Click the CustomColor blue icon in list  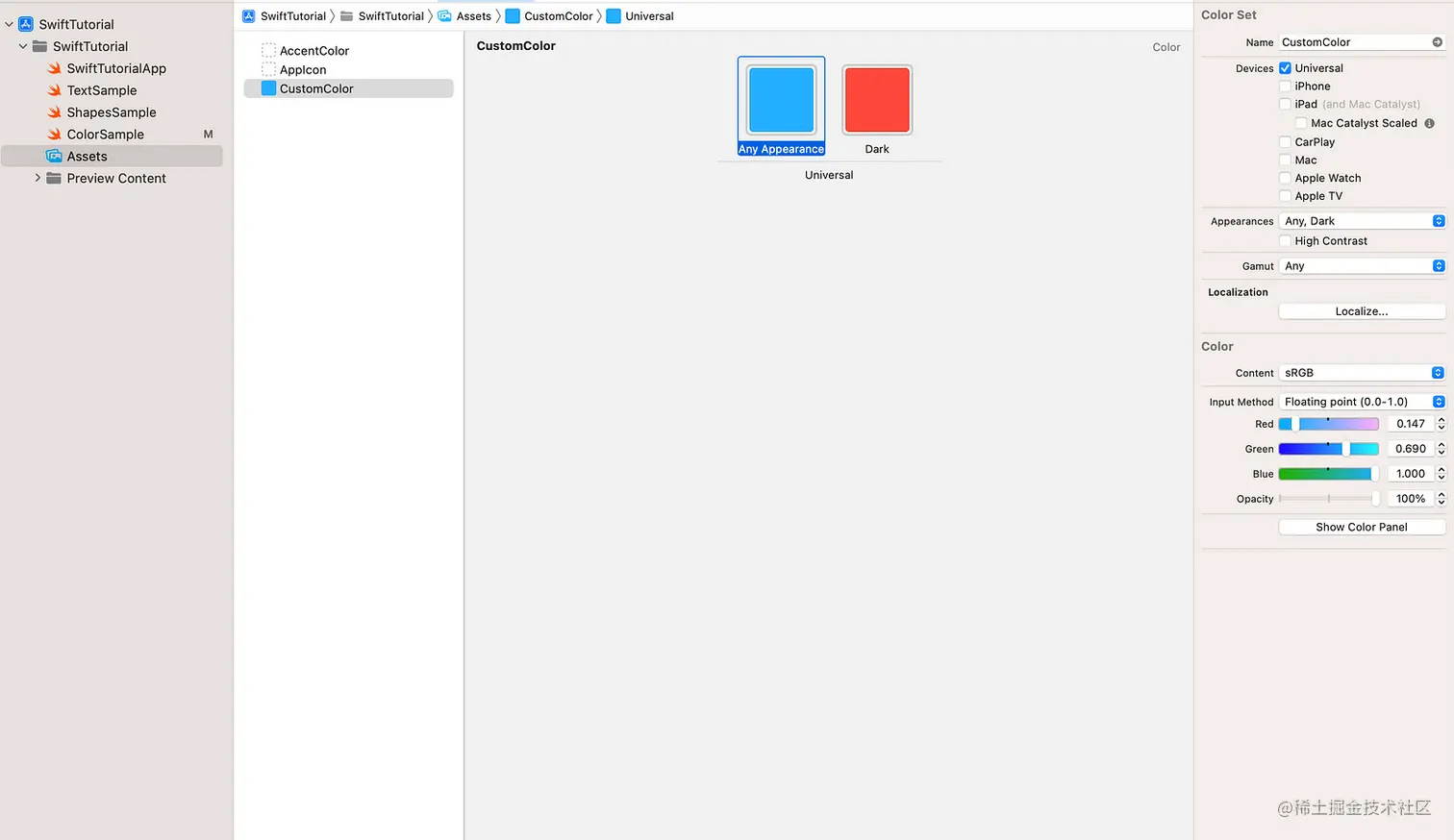269,88
